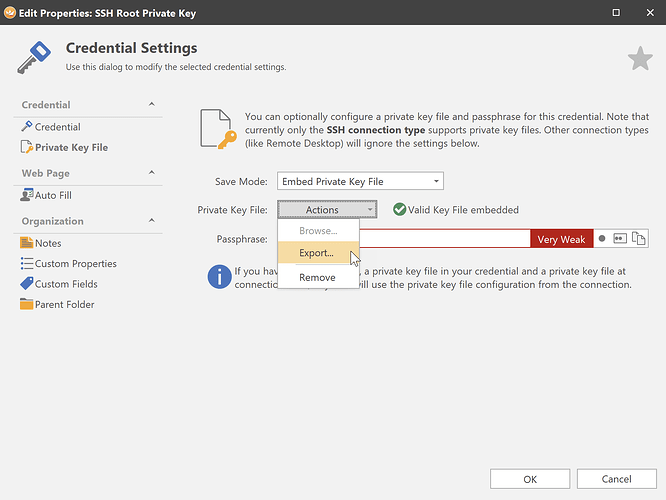Open the Save Mode dropdown
The image size is (666, 500).
[360, 181]
